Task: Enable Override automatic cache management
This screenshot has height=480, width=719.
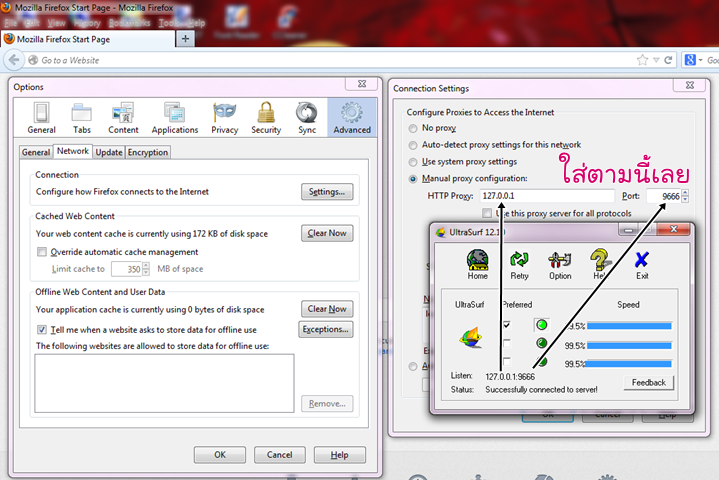Action: coord(42,252)
